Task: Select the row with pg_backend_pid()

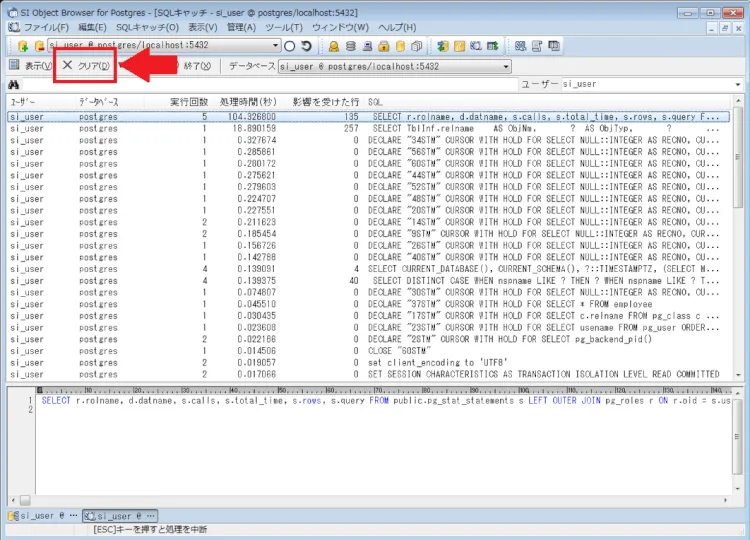Action: click(368, 339)
